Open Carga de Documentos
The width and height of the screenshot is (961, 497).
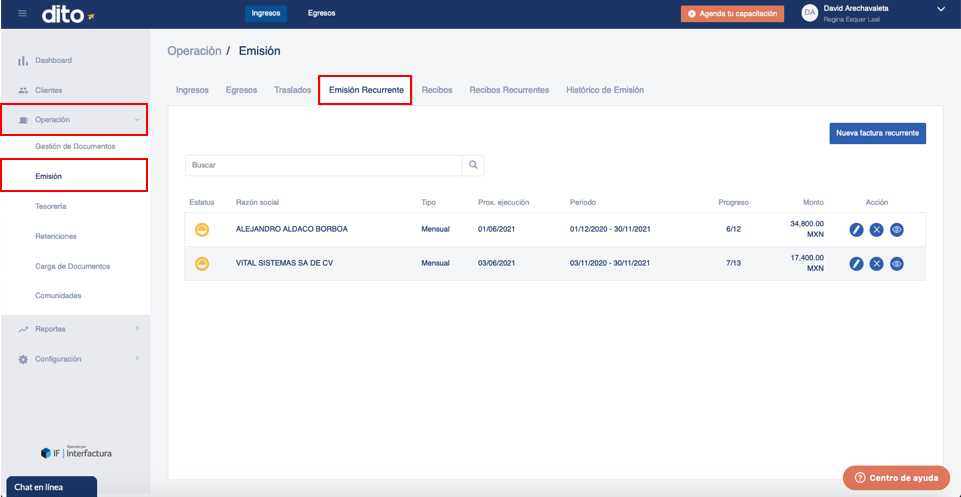click(72, 267)
